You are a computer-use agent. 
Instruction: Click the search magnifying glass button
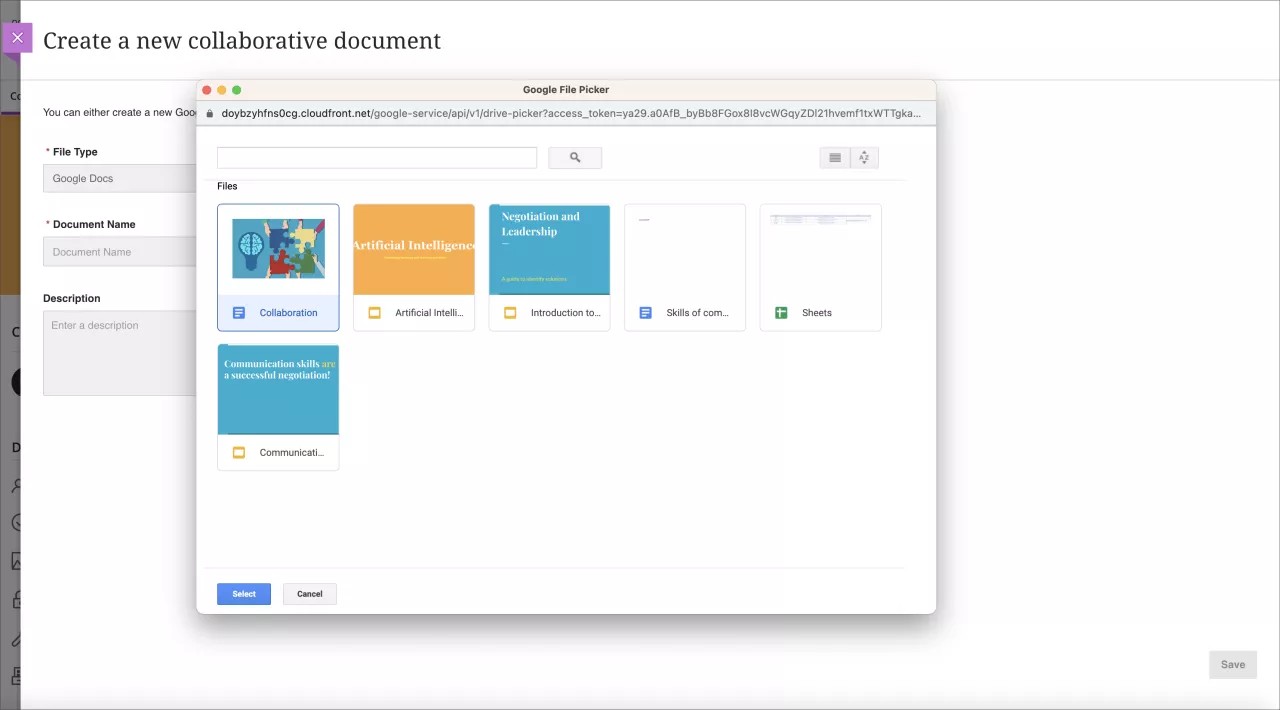[574, 157]
